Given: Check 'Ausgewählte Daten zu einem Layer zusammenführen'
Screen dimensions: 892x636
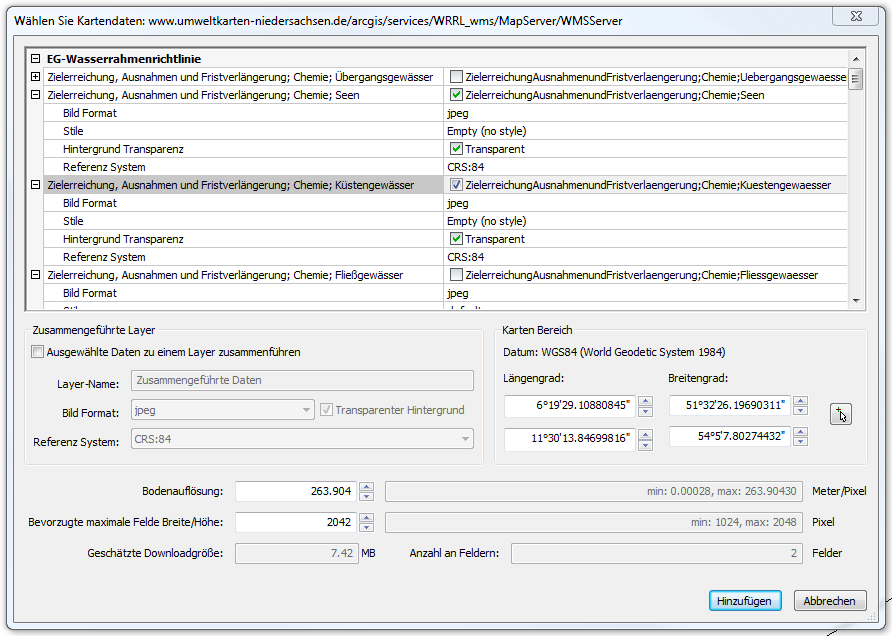Looking at the screenshot, I should click(x=38, y=352).
